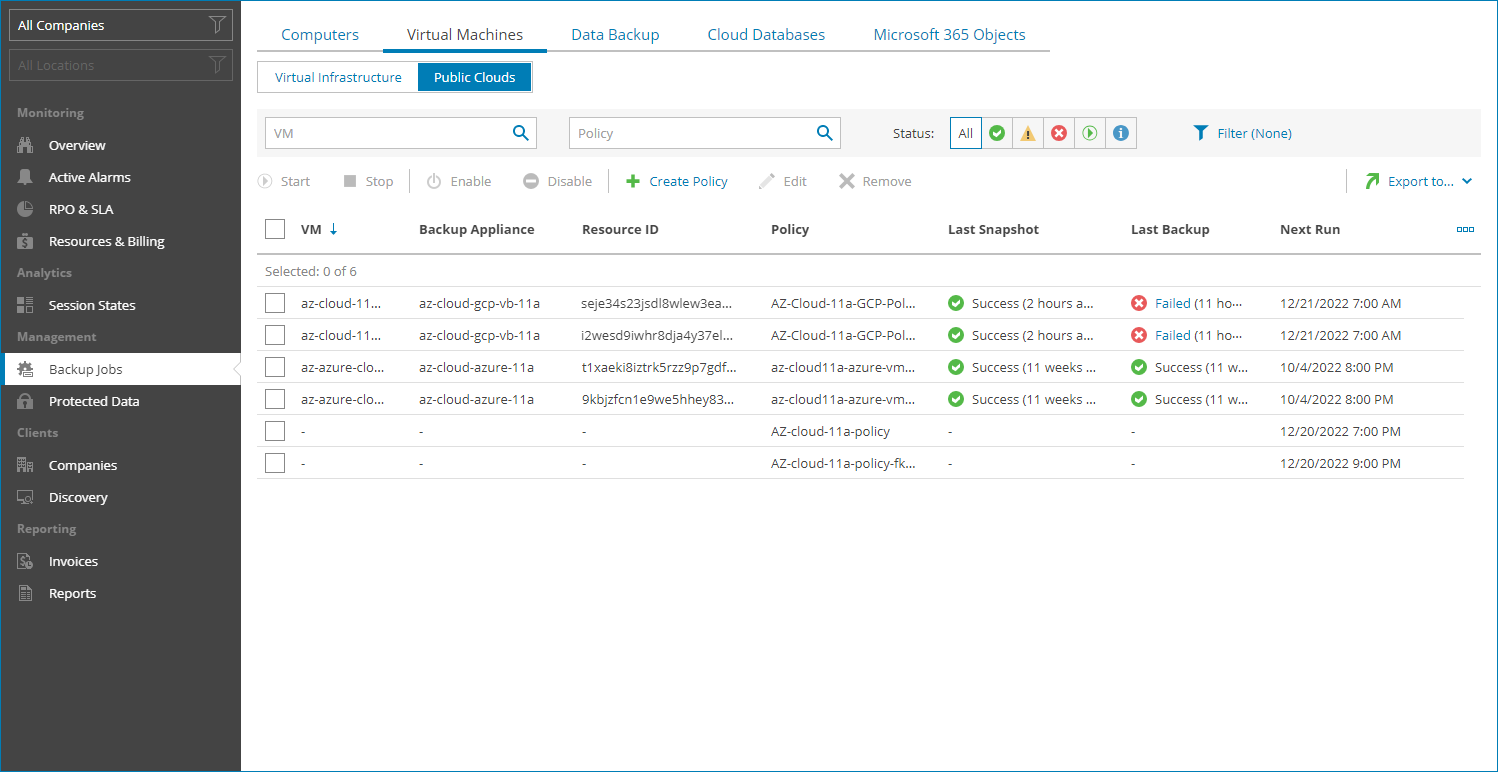Select checkbox for Resource ID seje34s23jsdl8wlew3ea
This screenshot has width=1498, height=772.
[x=275, y=303]
